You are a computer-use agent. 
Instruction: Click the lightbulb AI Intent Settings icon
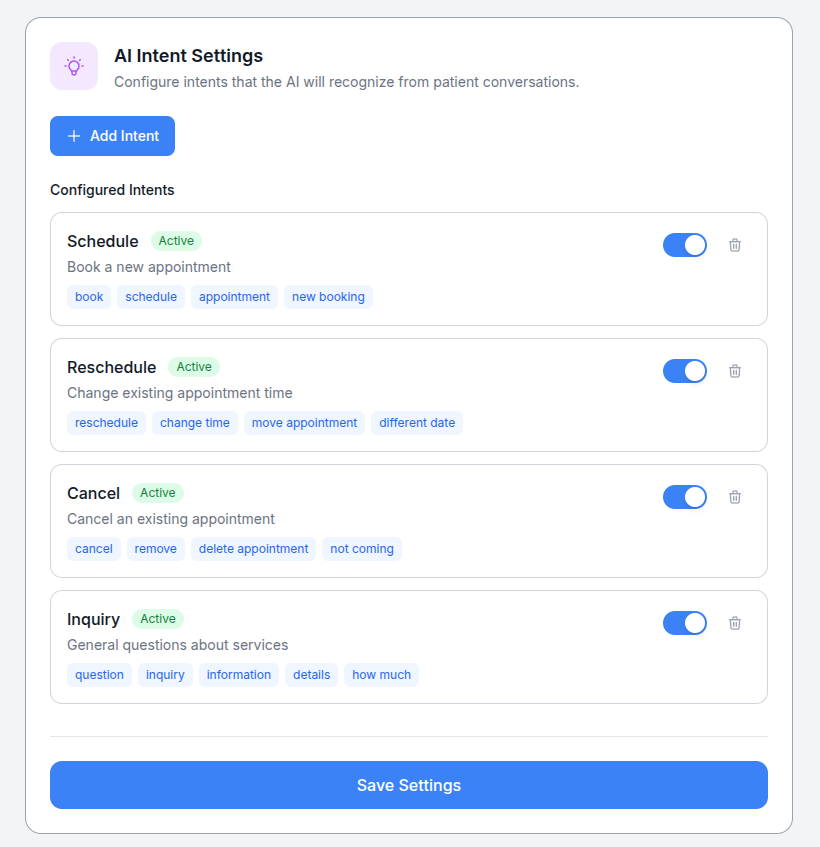(x=74, y=66)
